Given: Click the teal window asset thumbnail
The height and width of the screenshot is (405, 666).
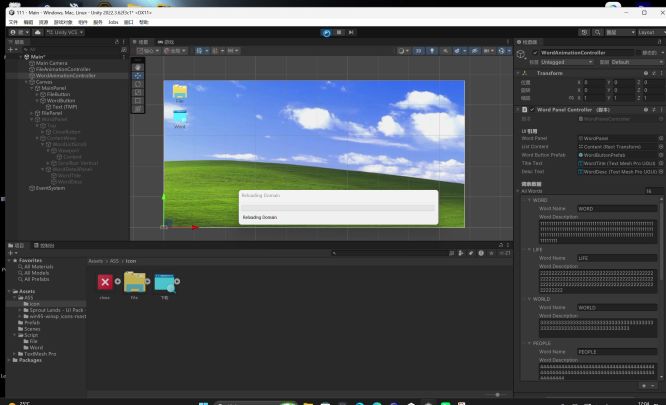Looking at the screenshot, I should (x=164, y=283).
